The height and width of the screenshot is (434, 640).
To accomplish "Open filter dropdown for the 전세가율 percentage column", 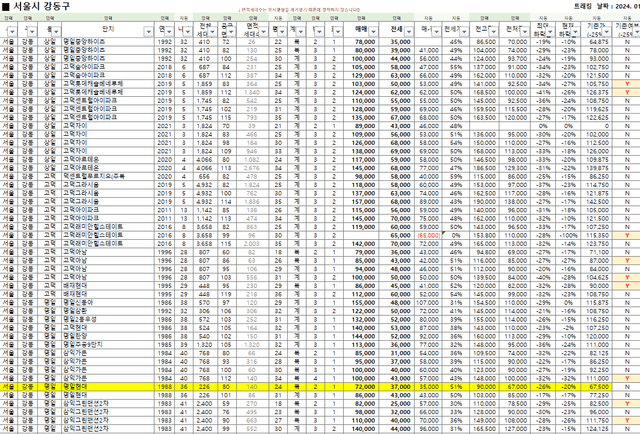I will (463, 32).
